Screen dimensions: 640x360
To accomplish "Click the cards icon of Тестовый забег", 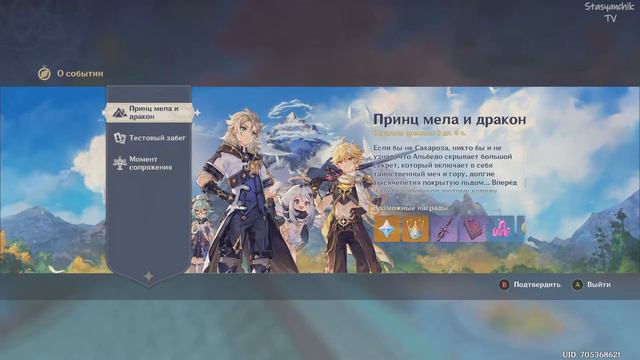I will tap(120, 138).
